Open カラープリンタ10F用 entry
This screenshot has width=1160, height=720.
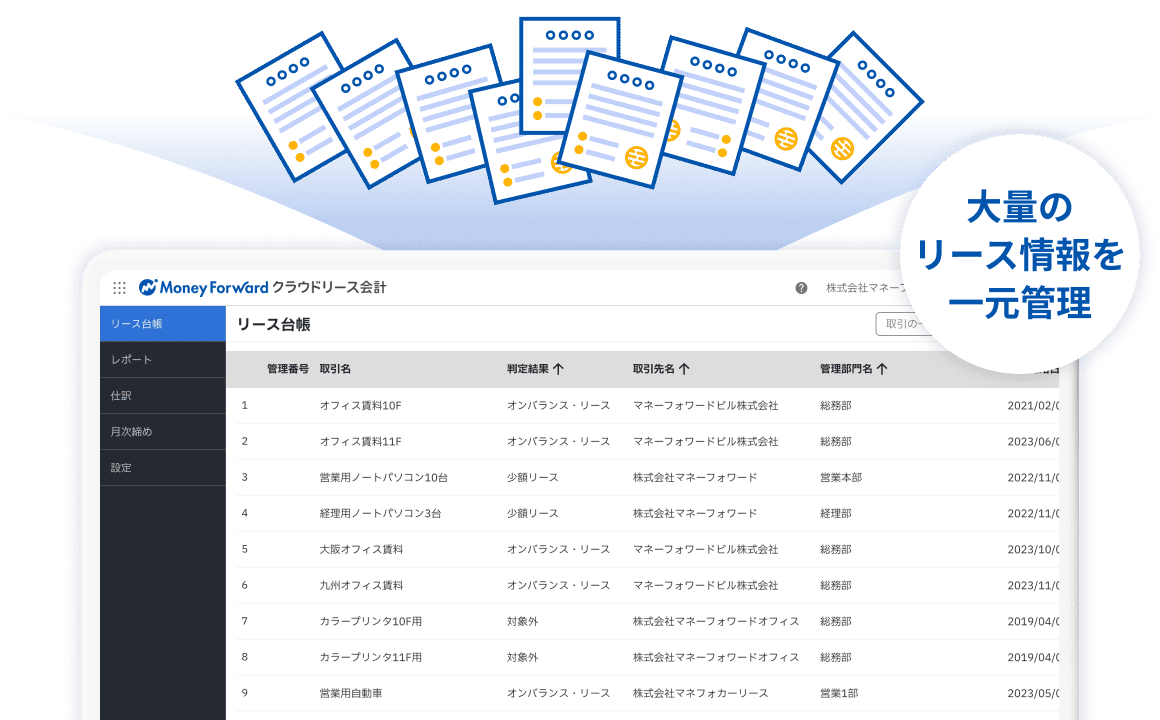(x=371, y=622)
